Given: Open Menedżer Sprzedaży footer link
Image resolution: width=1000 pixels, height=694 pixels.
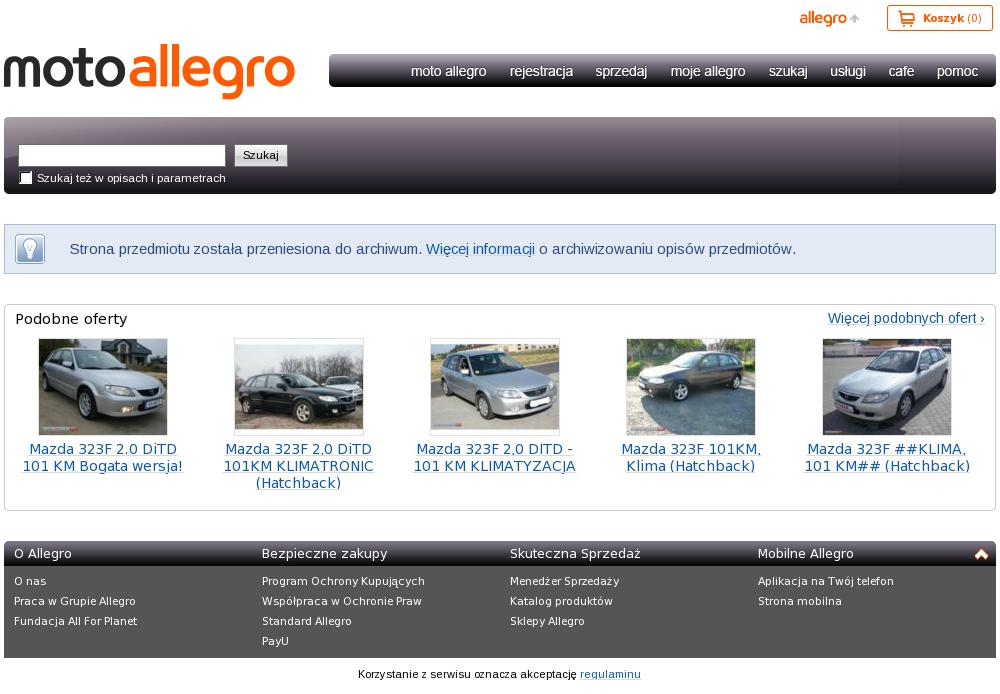Looking at the screenshot, I should pyautogui.click(x=564, y=582).
